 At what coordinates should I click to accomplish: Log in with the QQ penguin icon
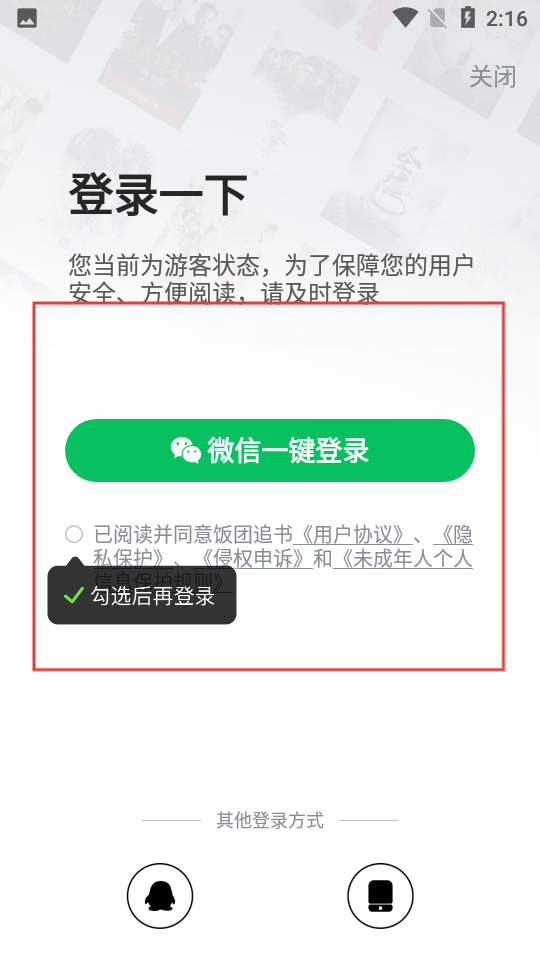tap(160, 896)
